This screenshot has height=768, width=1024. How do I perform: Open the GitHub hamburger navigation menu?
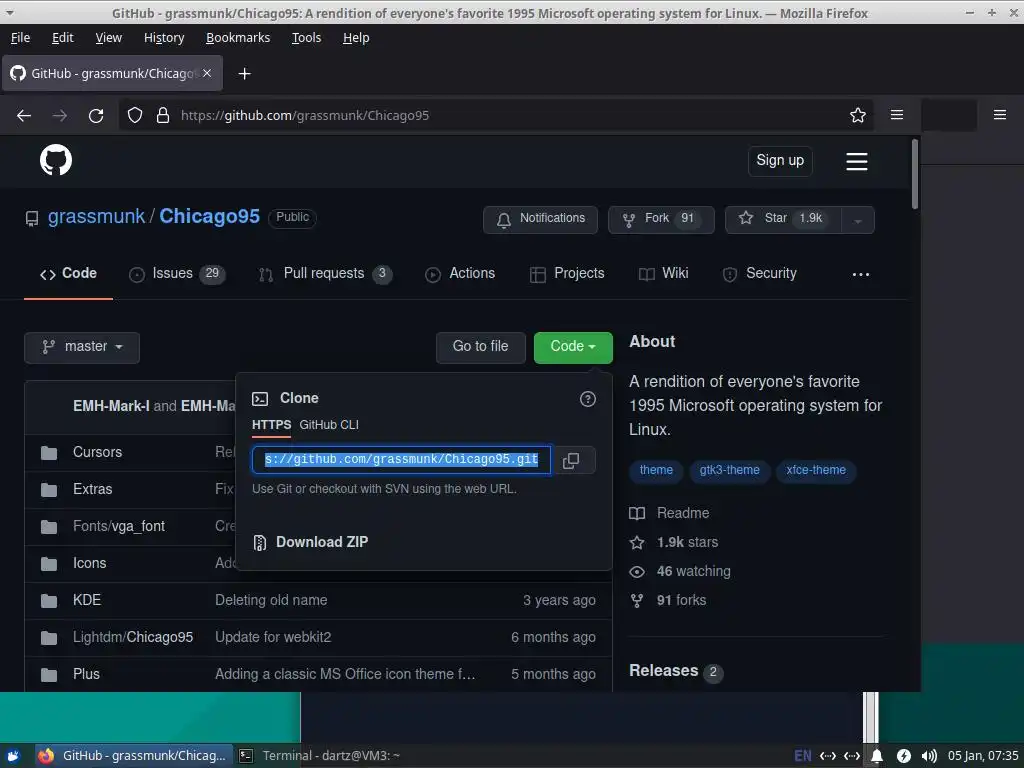click(856, 161)
